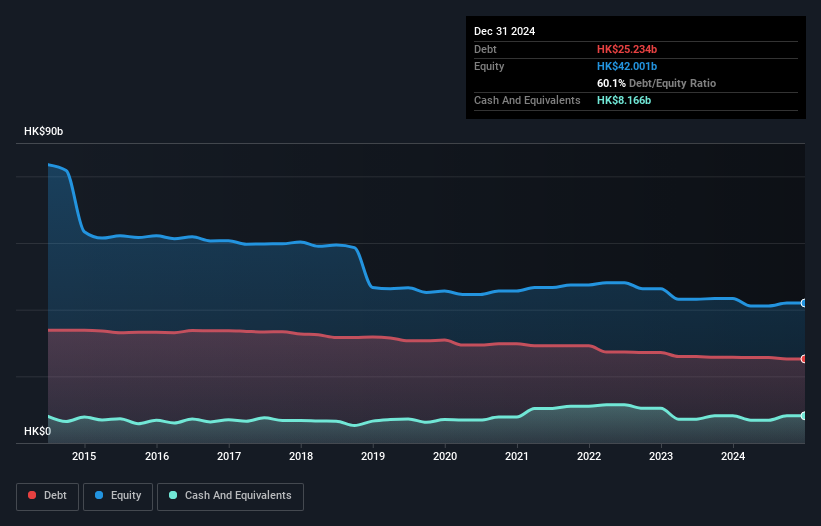Click the 2020 x-axis label

(445, 456)
